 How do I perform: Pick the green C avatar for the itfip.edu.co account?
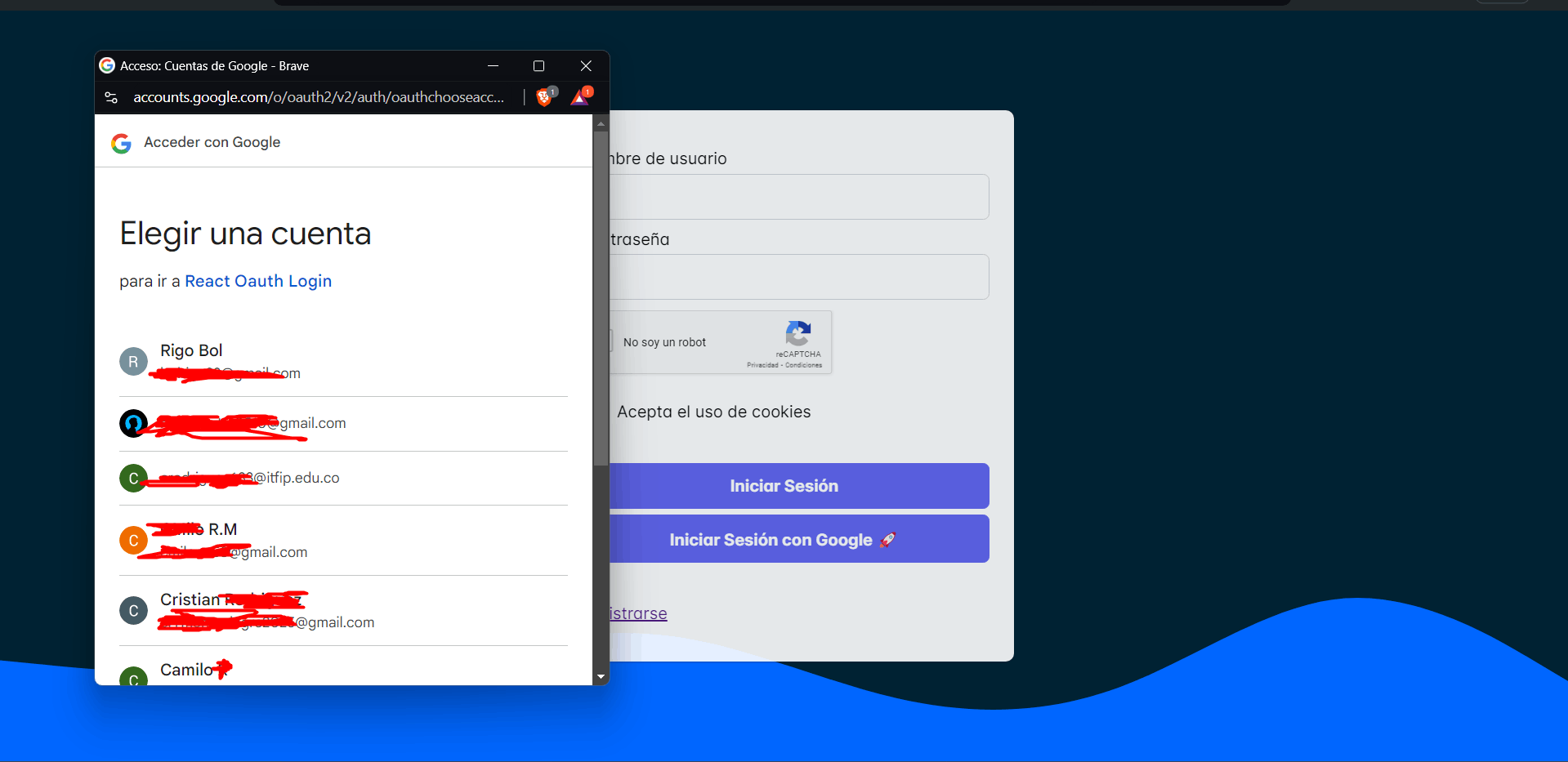pos(133,478)
